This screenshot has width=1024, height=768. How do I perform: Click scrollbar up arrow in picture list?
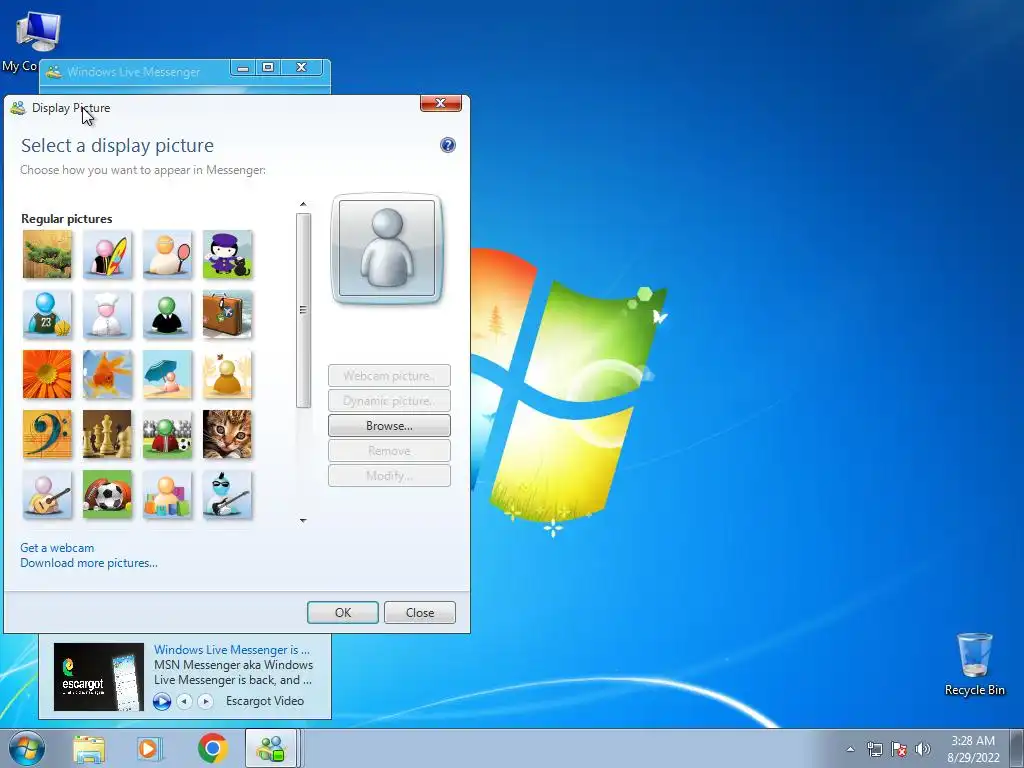coord(303,204)
